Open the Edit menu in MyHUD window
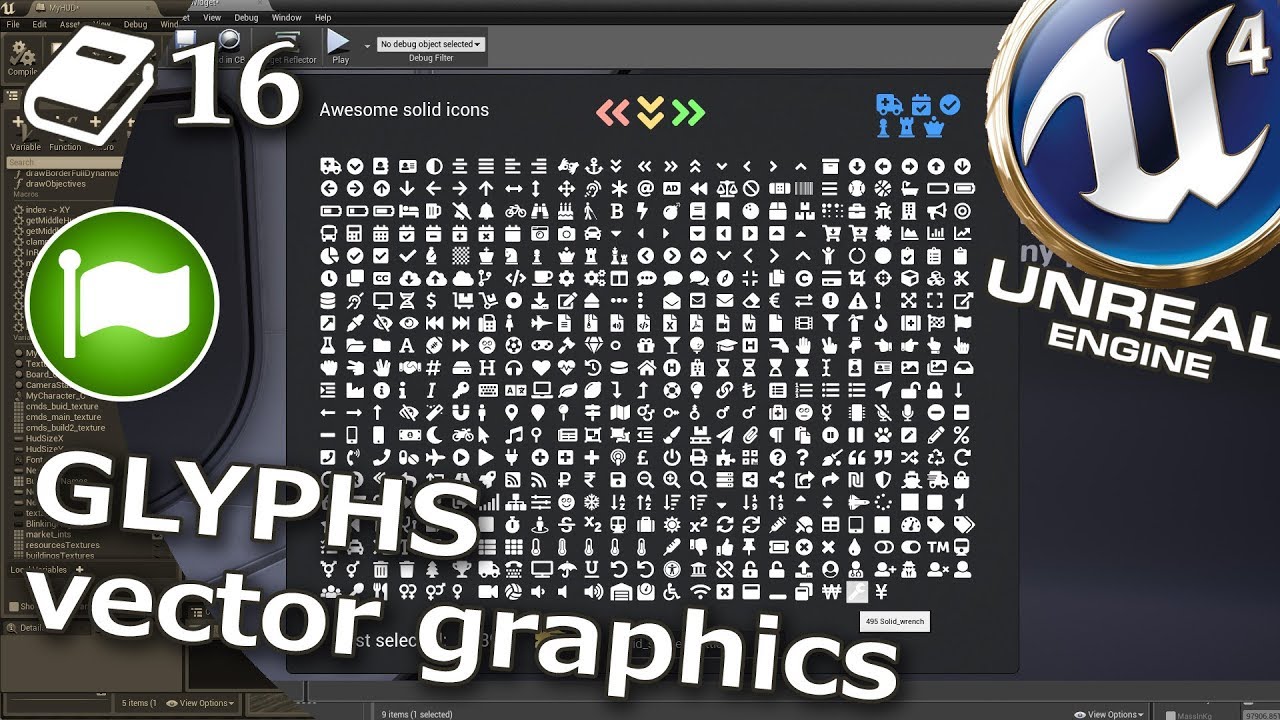This screenshot has width=1280, height=720. 40,24
